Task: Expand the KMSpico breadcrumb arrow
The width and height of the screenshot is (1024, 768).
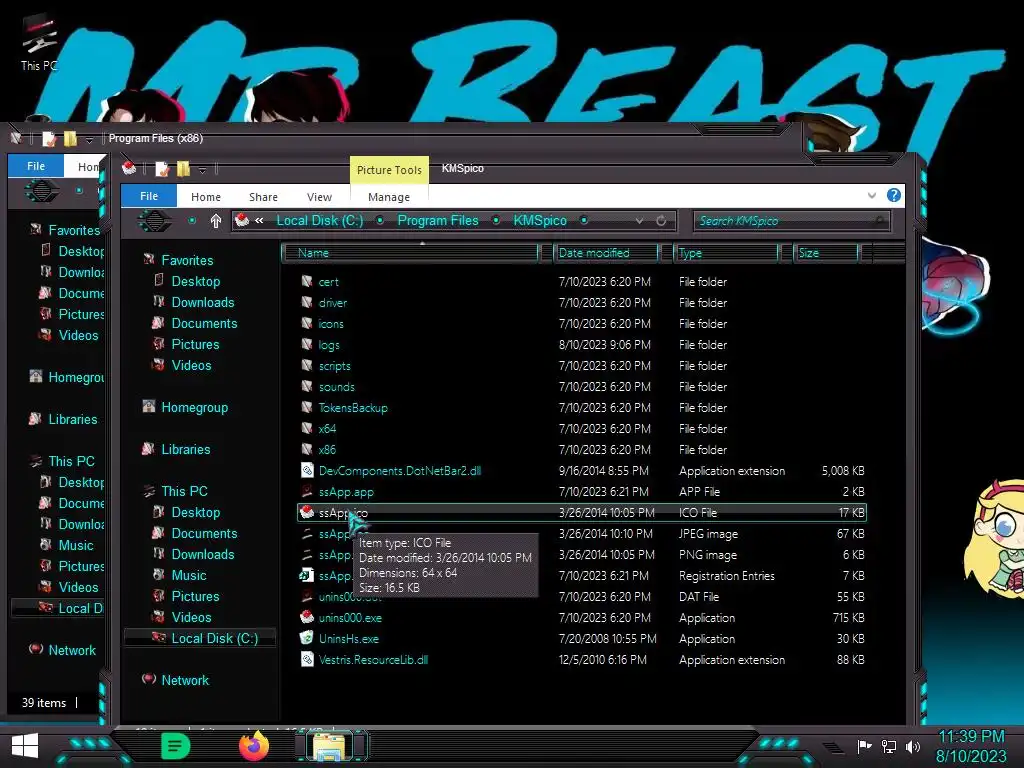Action: (584, 221)
